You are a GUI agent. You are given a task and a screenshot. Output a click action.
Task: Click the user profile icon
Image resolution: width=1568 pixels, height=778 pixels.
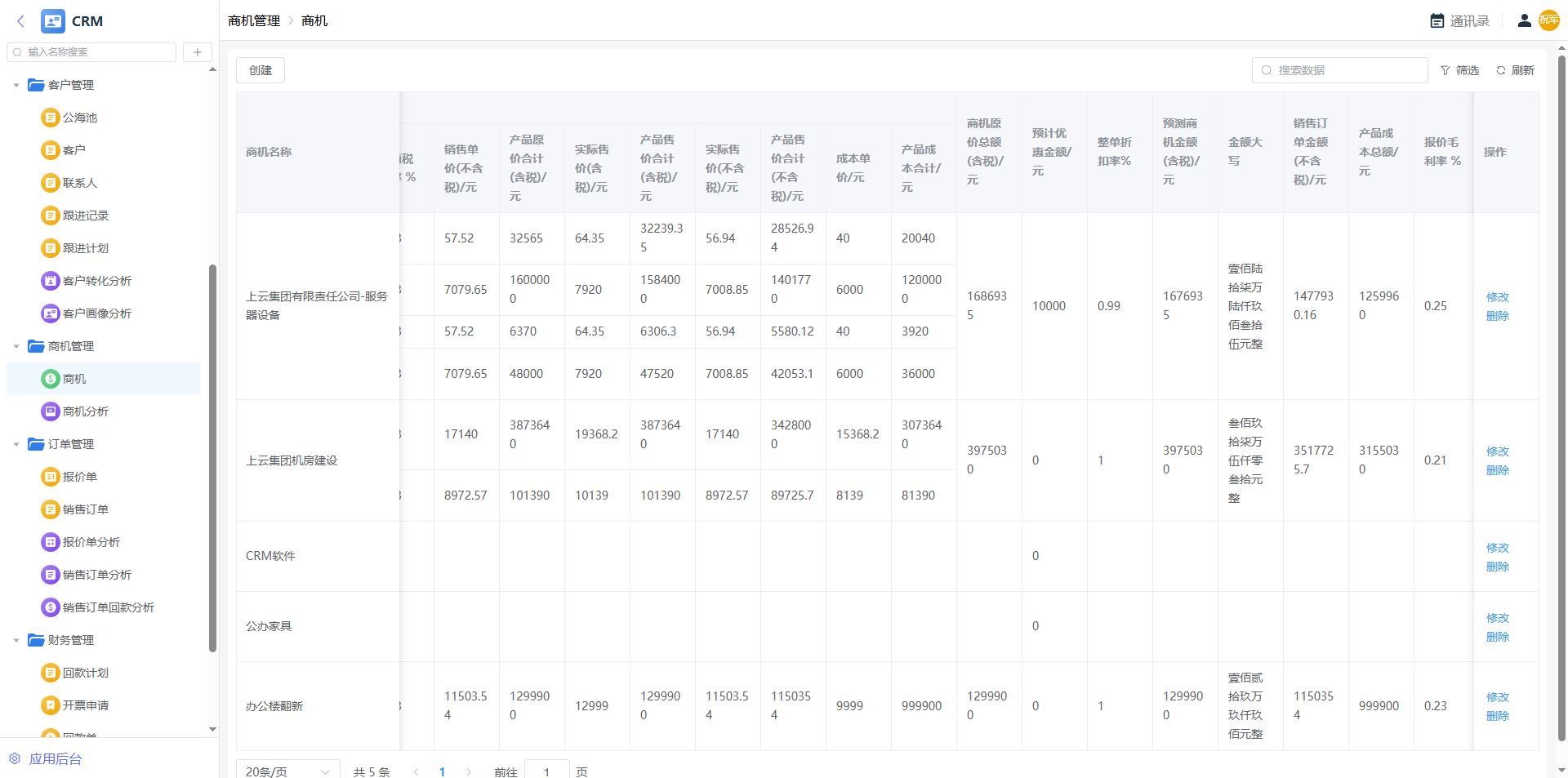click(1524, 21)
